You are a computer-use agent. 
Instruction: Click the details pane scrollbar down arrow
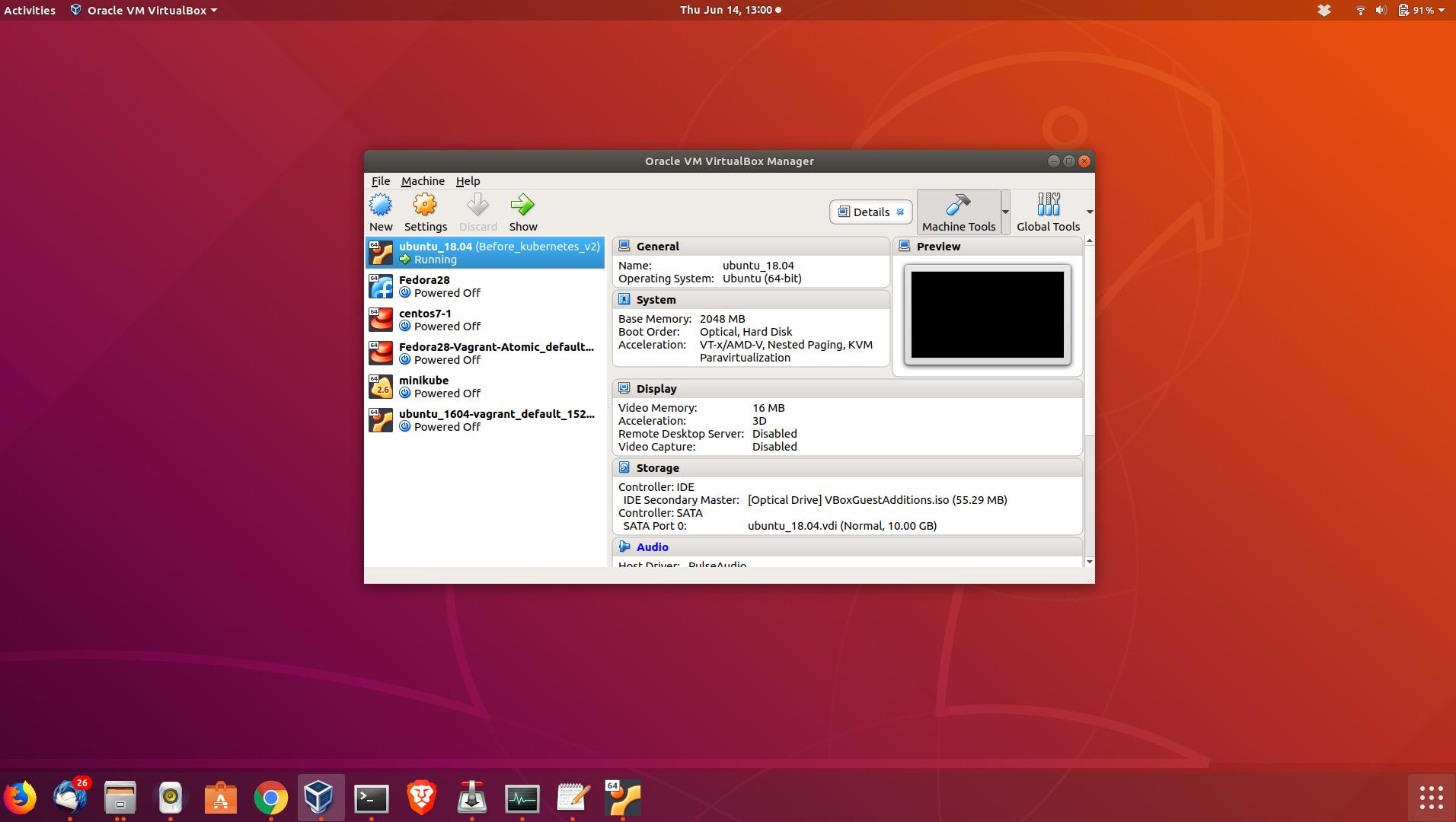pos(1089,562)
